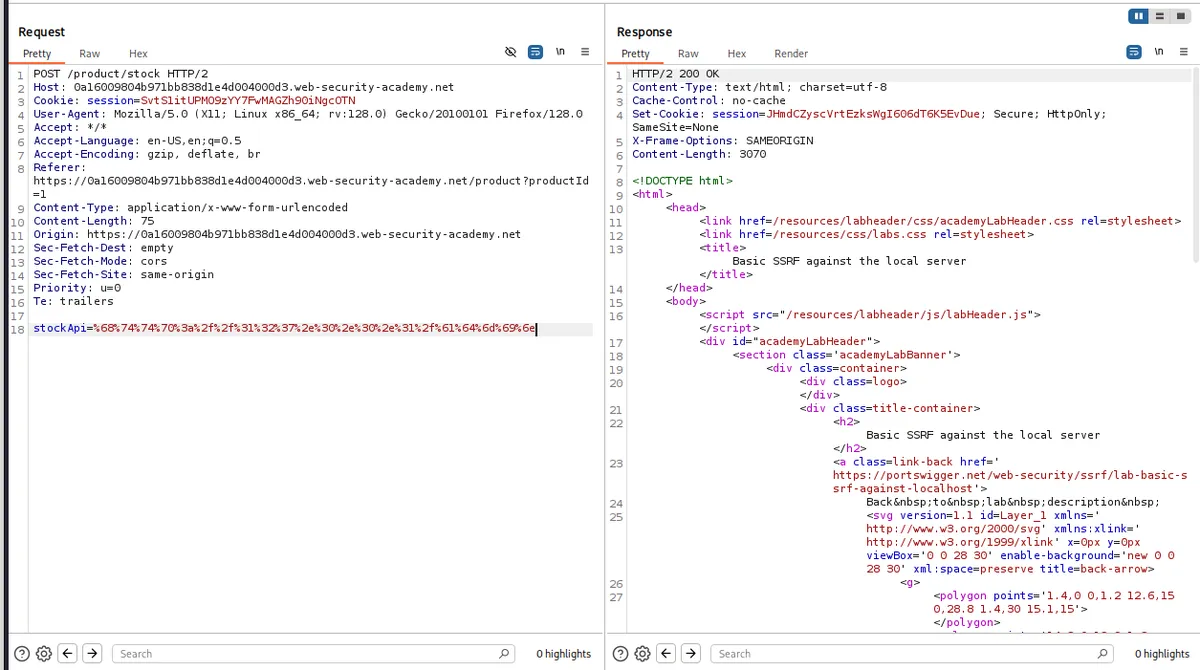Open the Response viewer hamburger menu

point(1184,52)
